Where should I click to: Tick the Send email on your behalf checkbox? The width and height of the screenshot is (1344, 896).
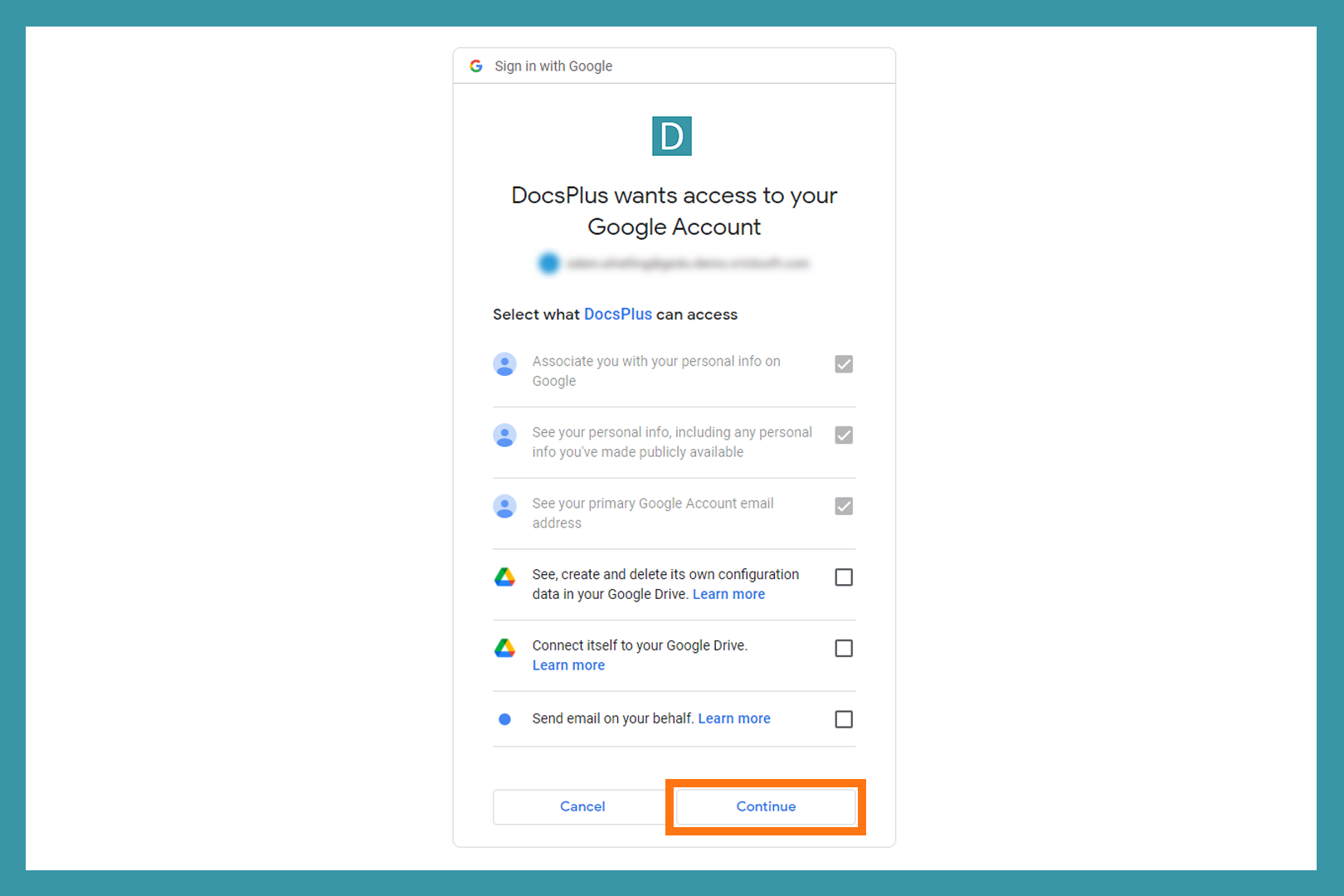[844, 719]
